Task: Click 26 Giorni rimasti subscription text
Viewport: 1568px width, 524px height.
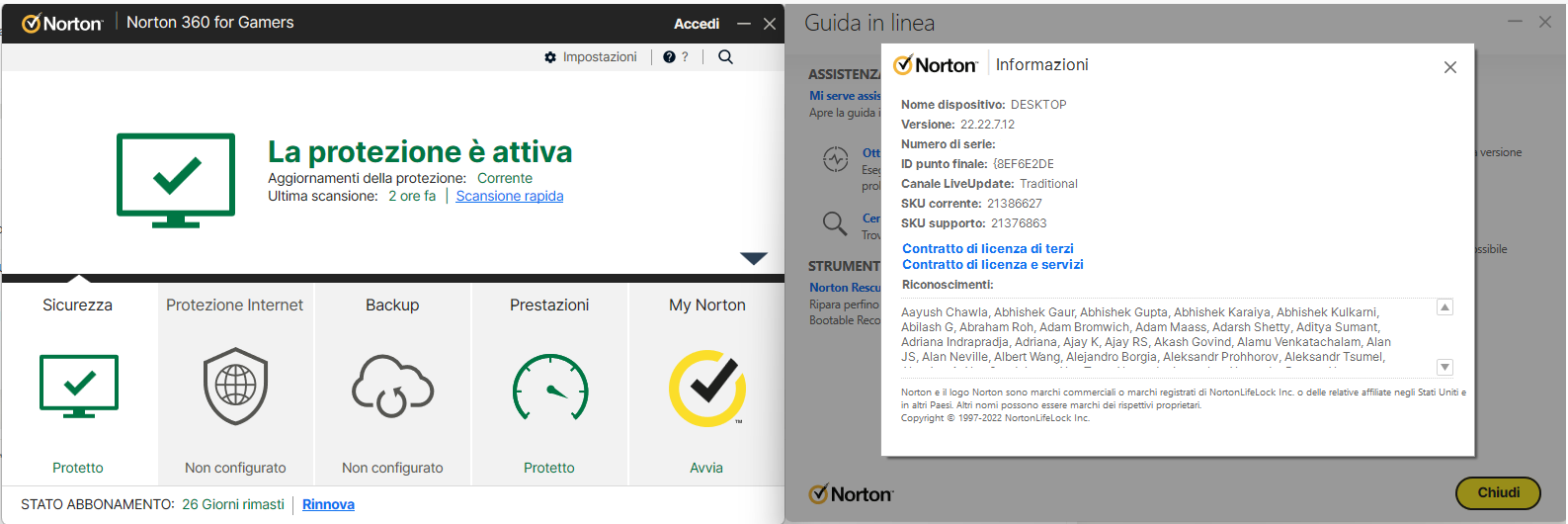Action: [233, 504]
